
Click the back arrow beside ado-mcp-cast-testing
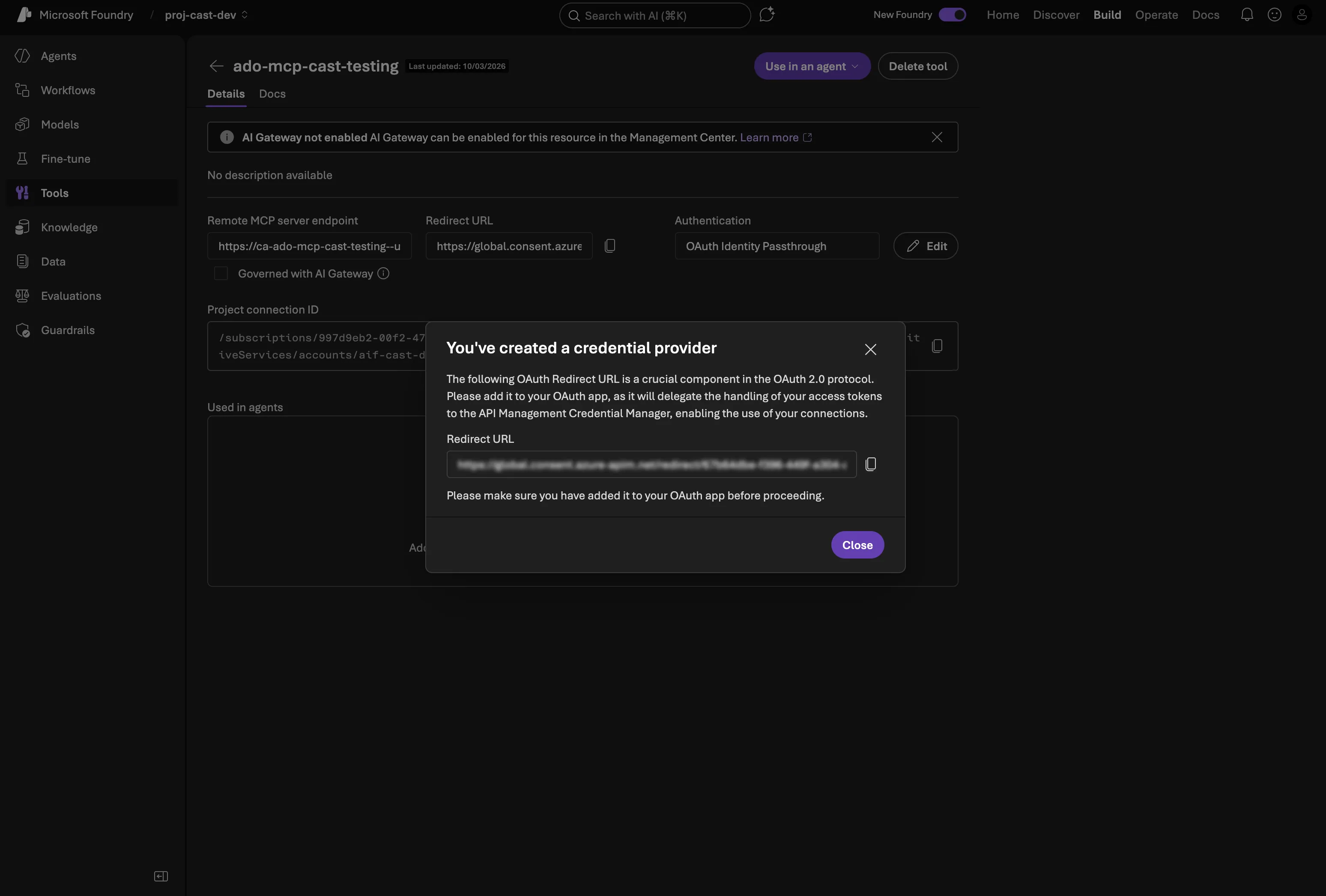pyautogui.click(x=216, y=66)
